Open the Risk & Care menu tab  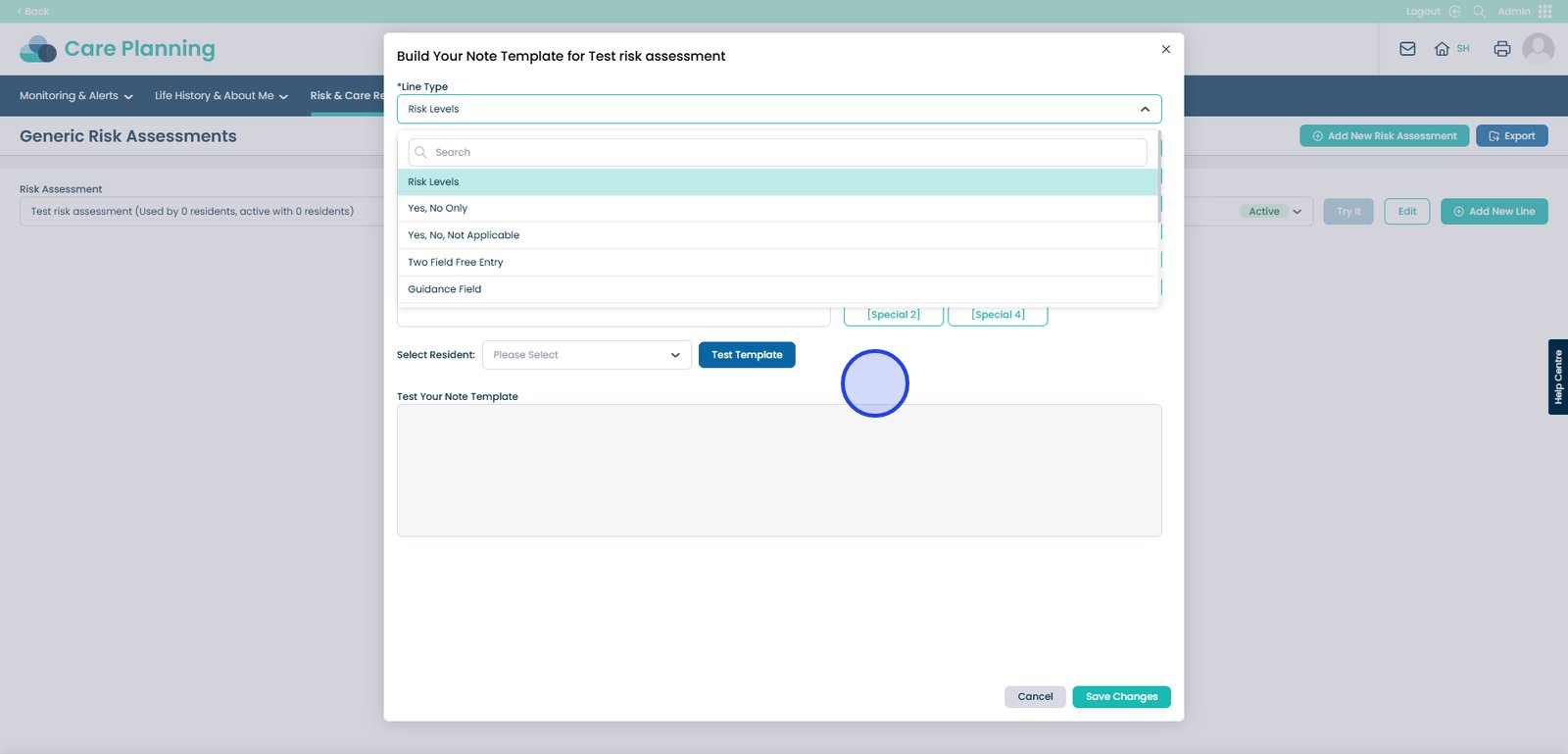(347, 96)
